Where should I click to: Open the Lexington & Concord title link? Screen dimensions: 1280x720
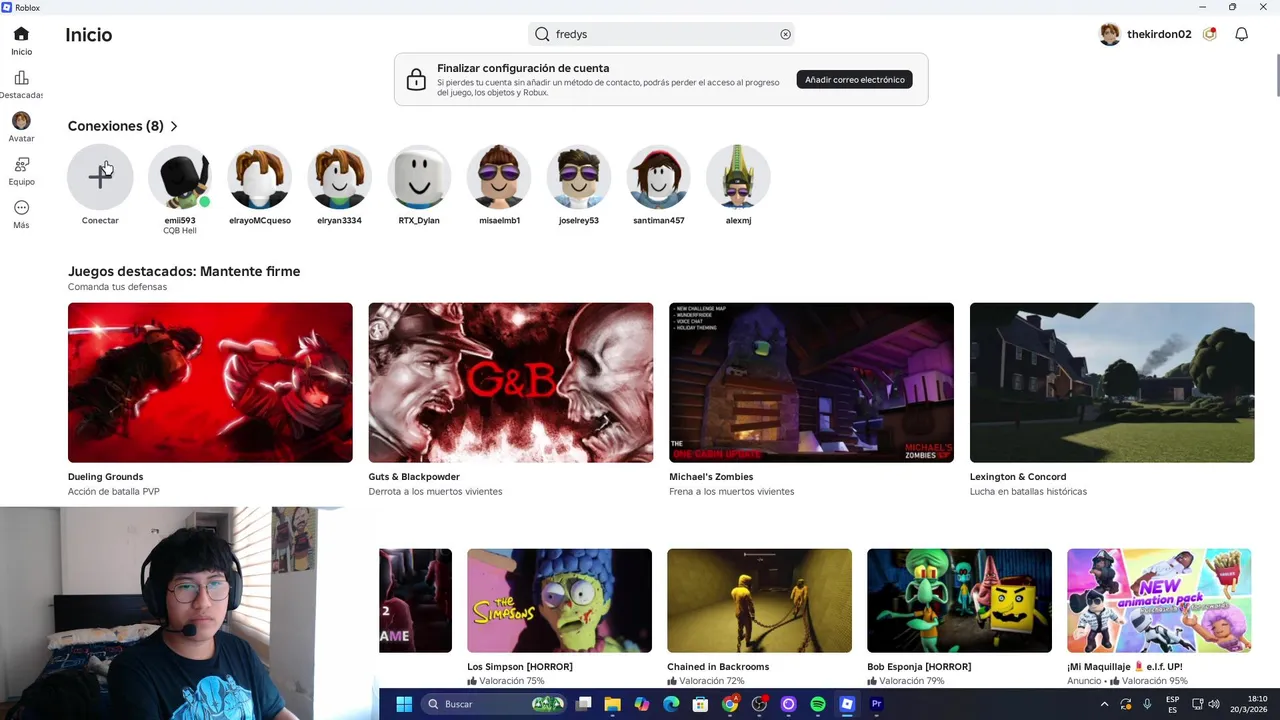pos(1018,477)
